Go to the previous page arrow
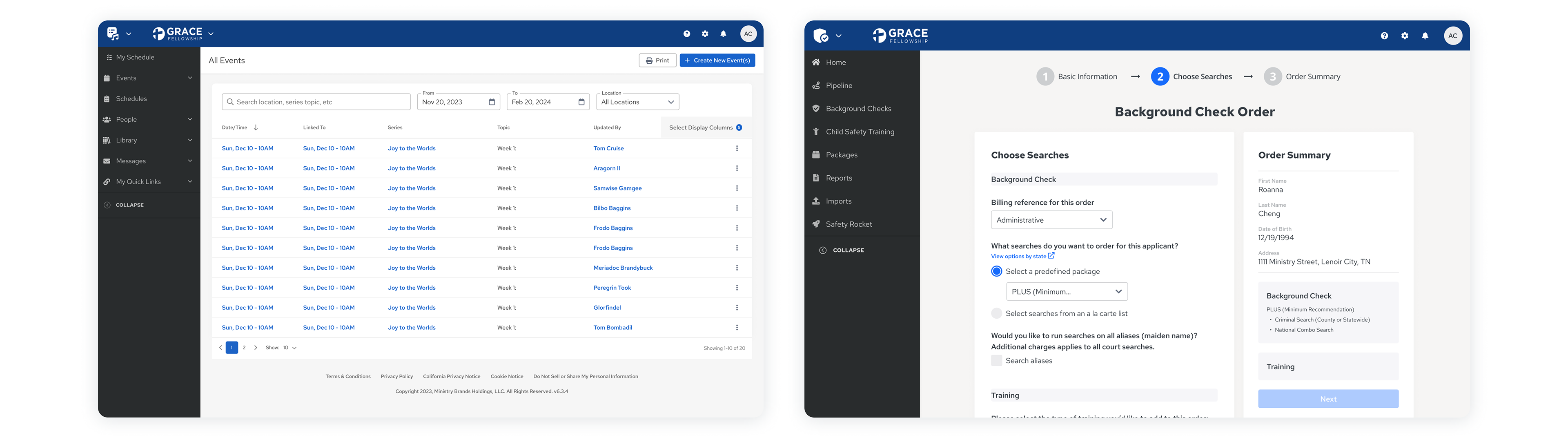This screenshot has height=438, width=1568. tap(220, 348)
